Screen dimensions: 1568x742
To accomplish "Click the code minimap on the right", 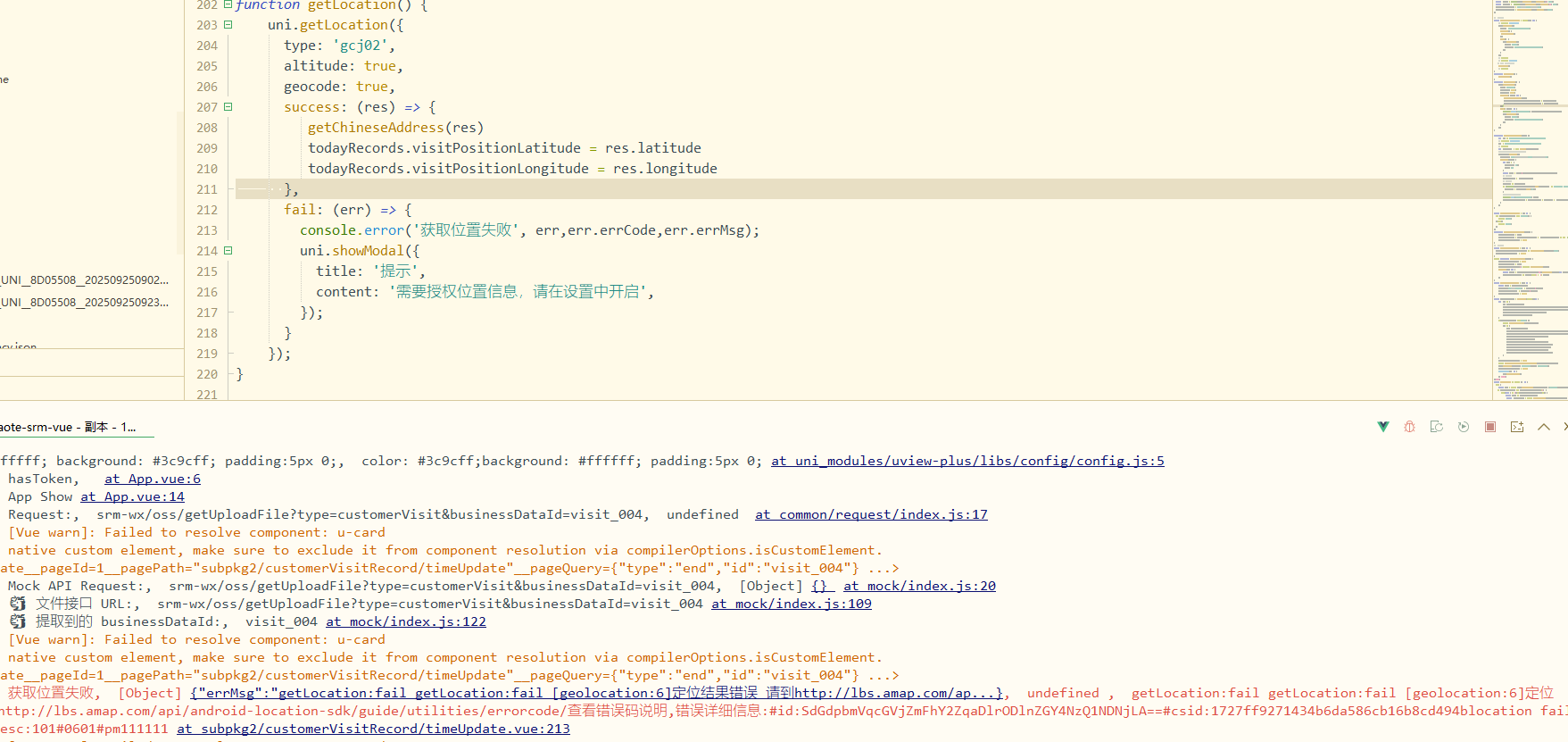I will [x=1530, y=196].
